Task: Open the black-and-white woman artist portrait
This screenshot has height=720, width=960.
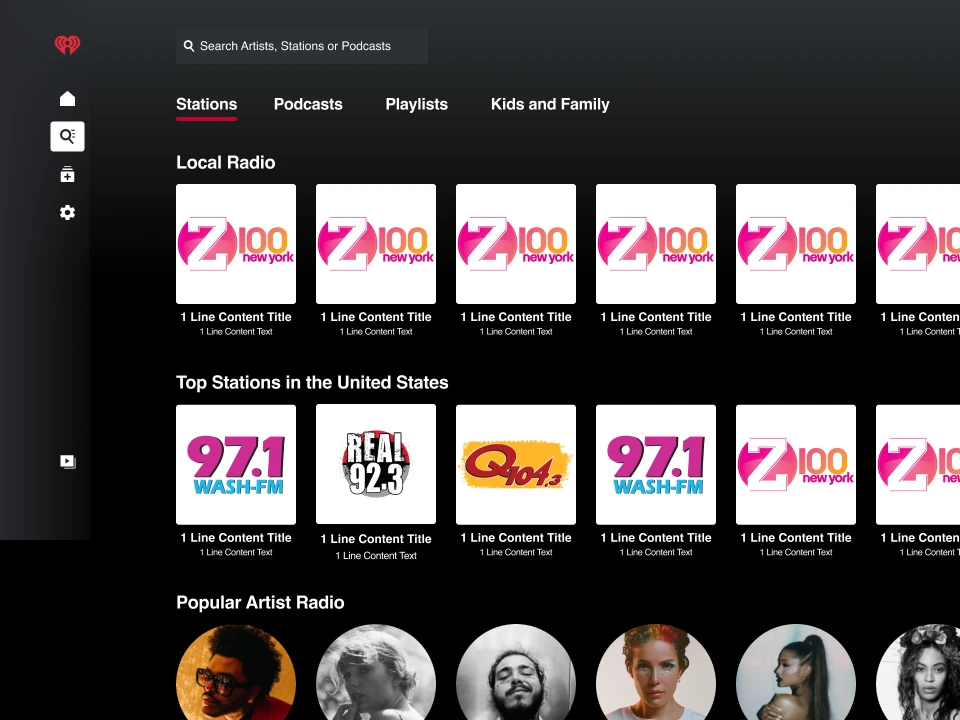Action: 376,672
